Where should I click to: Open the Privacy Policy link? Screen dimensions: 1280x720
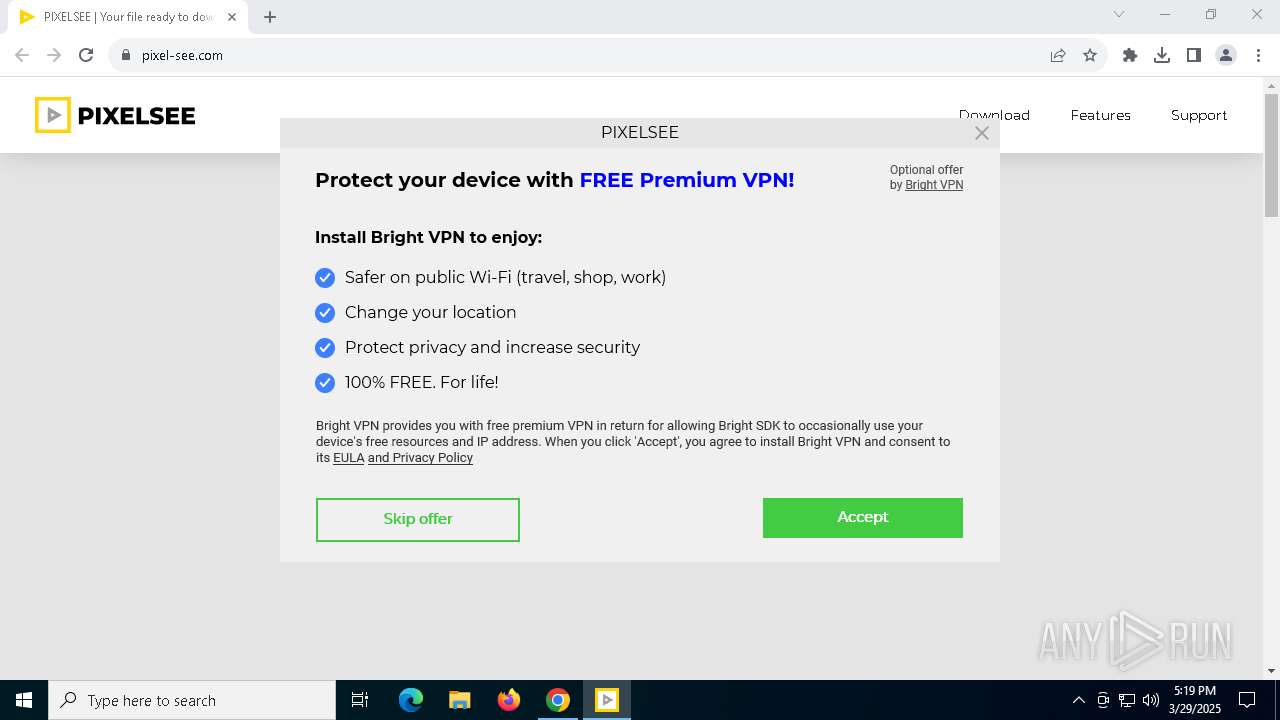[x=432, y=458]
